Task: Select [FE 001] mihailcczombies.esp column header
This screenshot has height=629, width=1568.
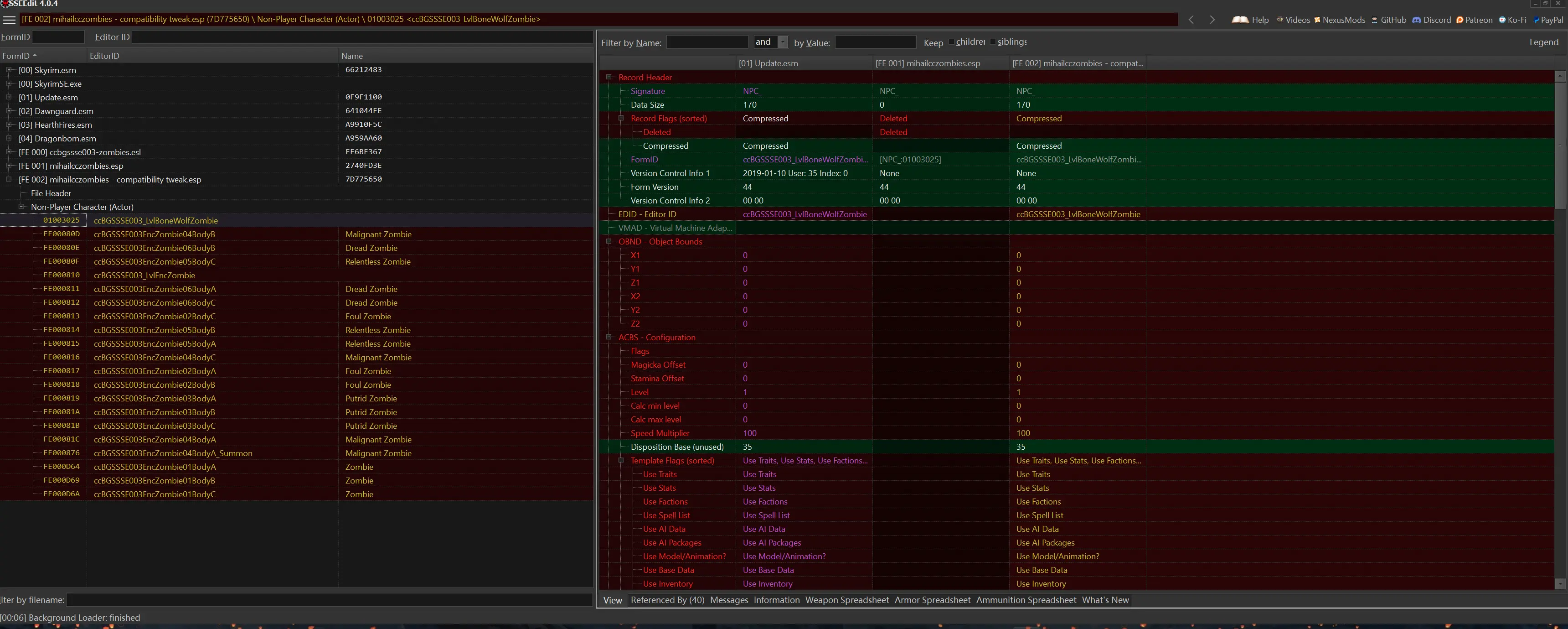Action: 941,63
